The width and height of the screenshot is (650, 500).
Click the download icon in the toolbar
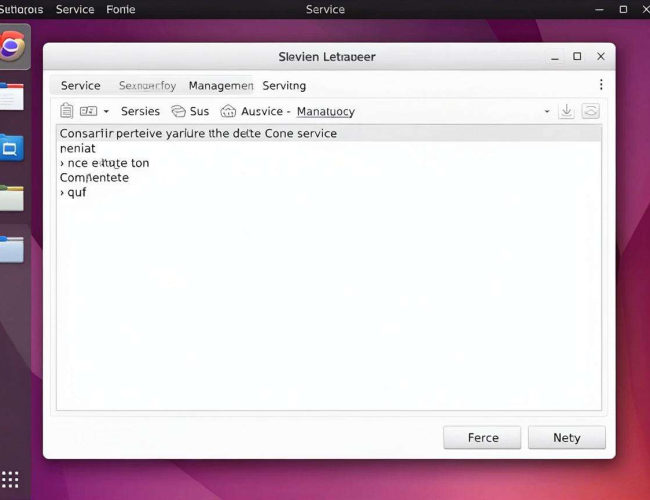tap(566, 111)
